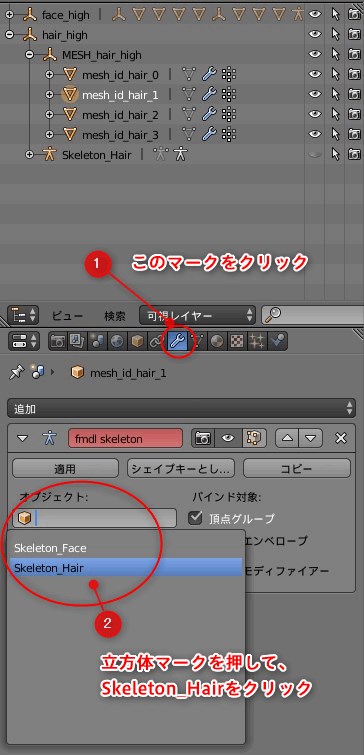Viewport: 364px width, 755px height.
Task: Toggle visibility eye for hair_high
Action: (x=315, y=34)
